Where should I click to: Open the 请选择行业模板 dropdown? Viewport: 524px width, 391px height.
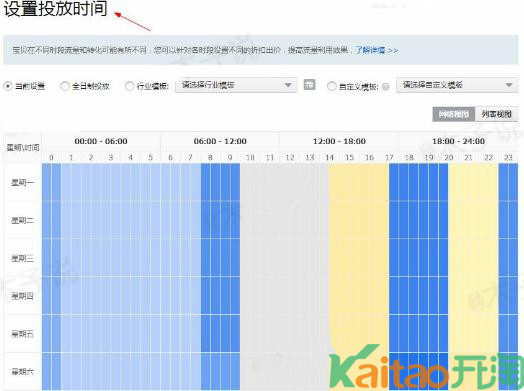coord(236,85)
